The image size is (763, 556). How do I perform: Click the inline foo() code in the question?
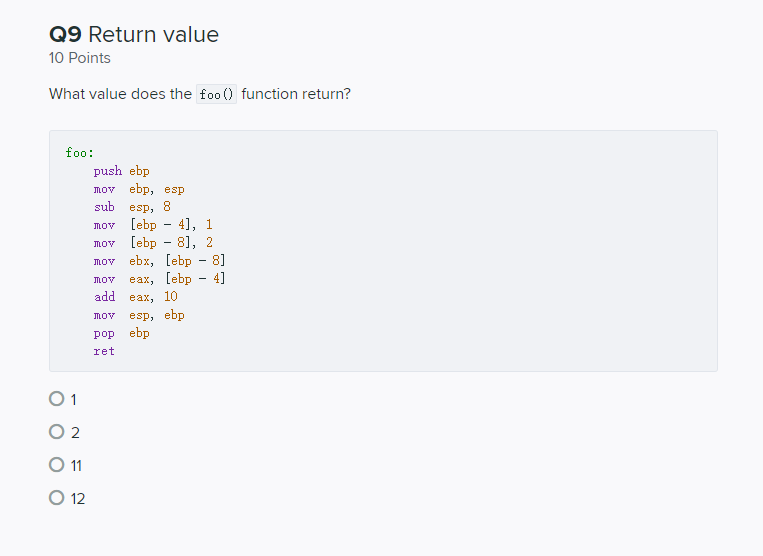(x=216, y=95)
